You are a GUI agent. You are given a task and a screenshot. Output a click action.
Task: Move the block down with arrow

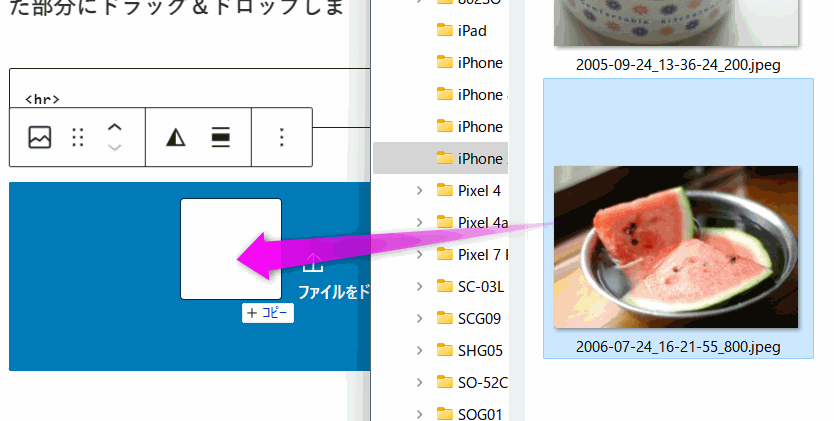(115, 148)
